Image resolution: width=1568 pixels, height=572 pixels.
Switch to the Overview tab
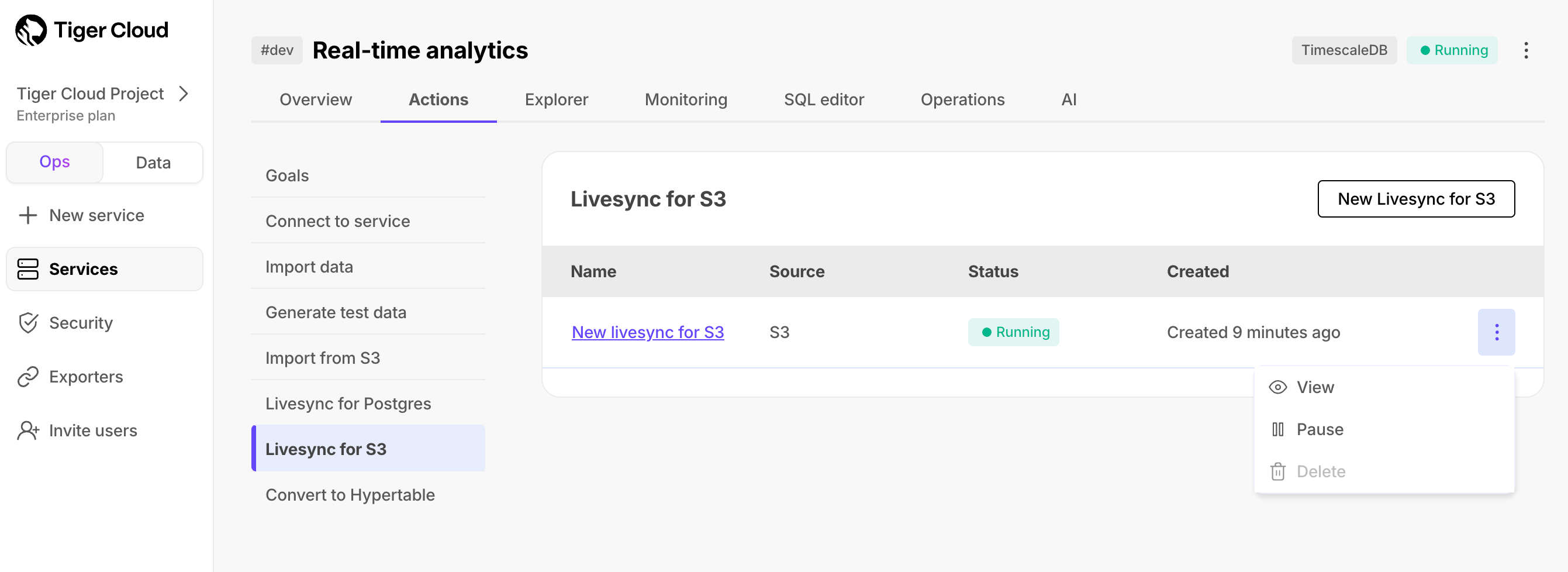[316, 99]
